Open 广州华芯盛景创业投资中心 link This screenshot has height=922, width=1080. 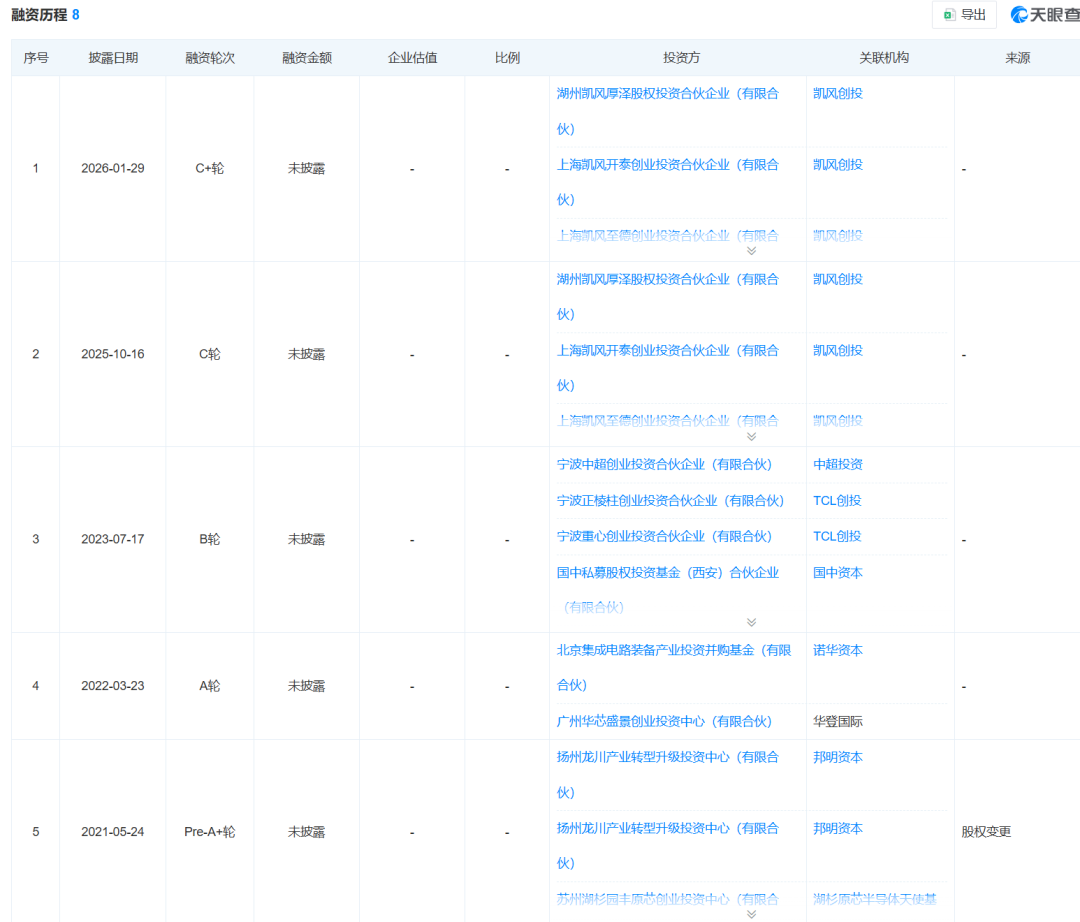(x=664, y=722)
